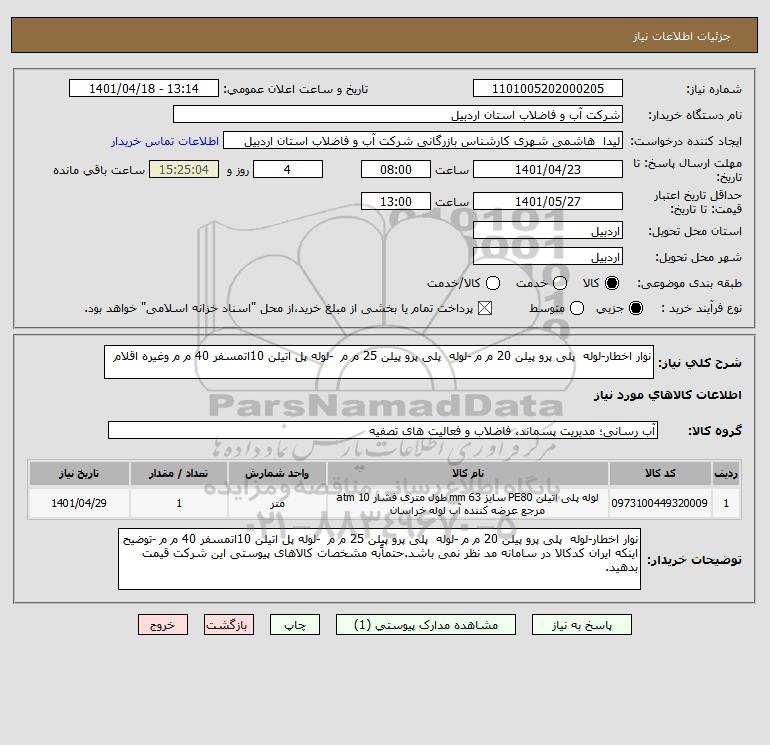Click the remaining days field showing 4
Viewport: 770px width, 745px height.
[288, 169]
